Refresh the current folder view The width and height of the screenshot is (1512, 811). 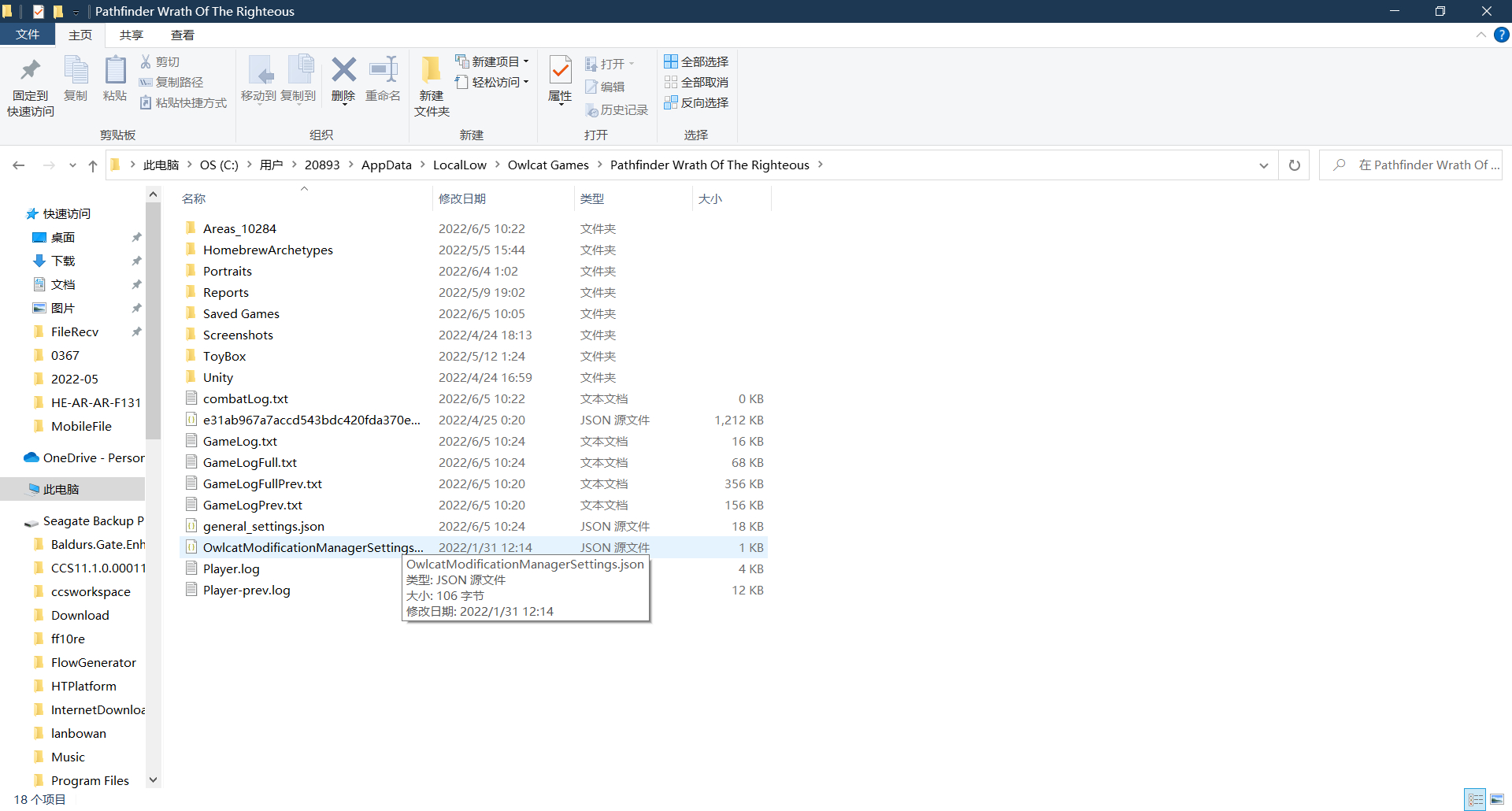1294,165
